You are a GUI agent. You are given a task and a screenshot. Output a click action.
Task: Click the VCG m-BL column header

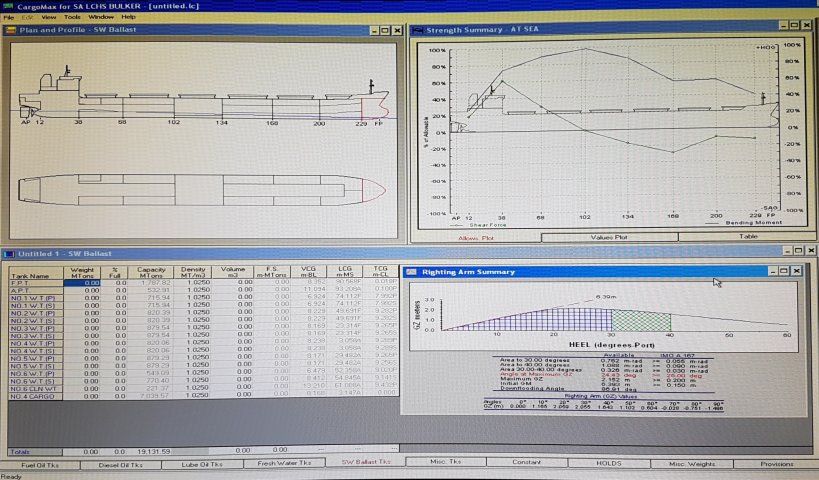point(309,272)
